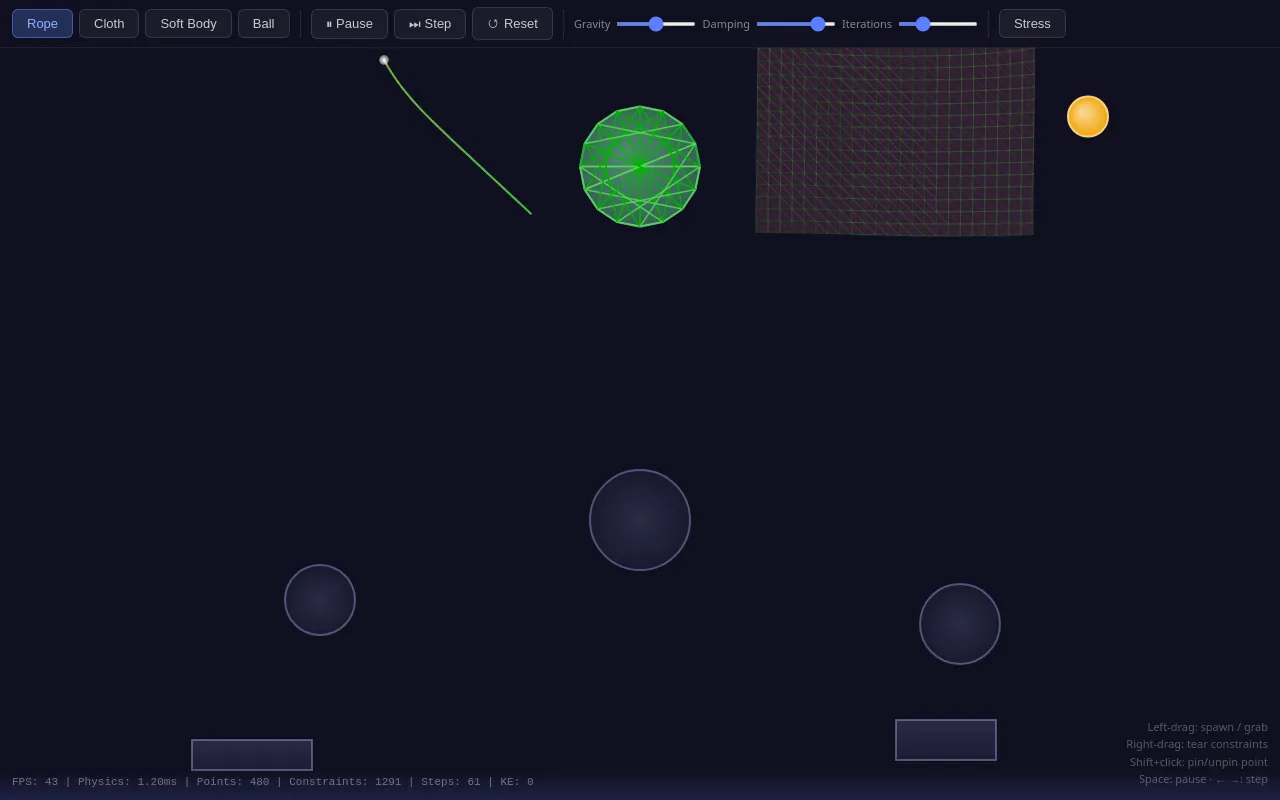
Task: Click the right circle obstacle
Action: click(x=960, y=624)
